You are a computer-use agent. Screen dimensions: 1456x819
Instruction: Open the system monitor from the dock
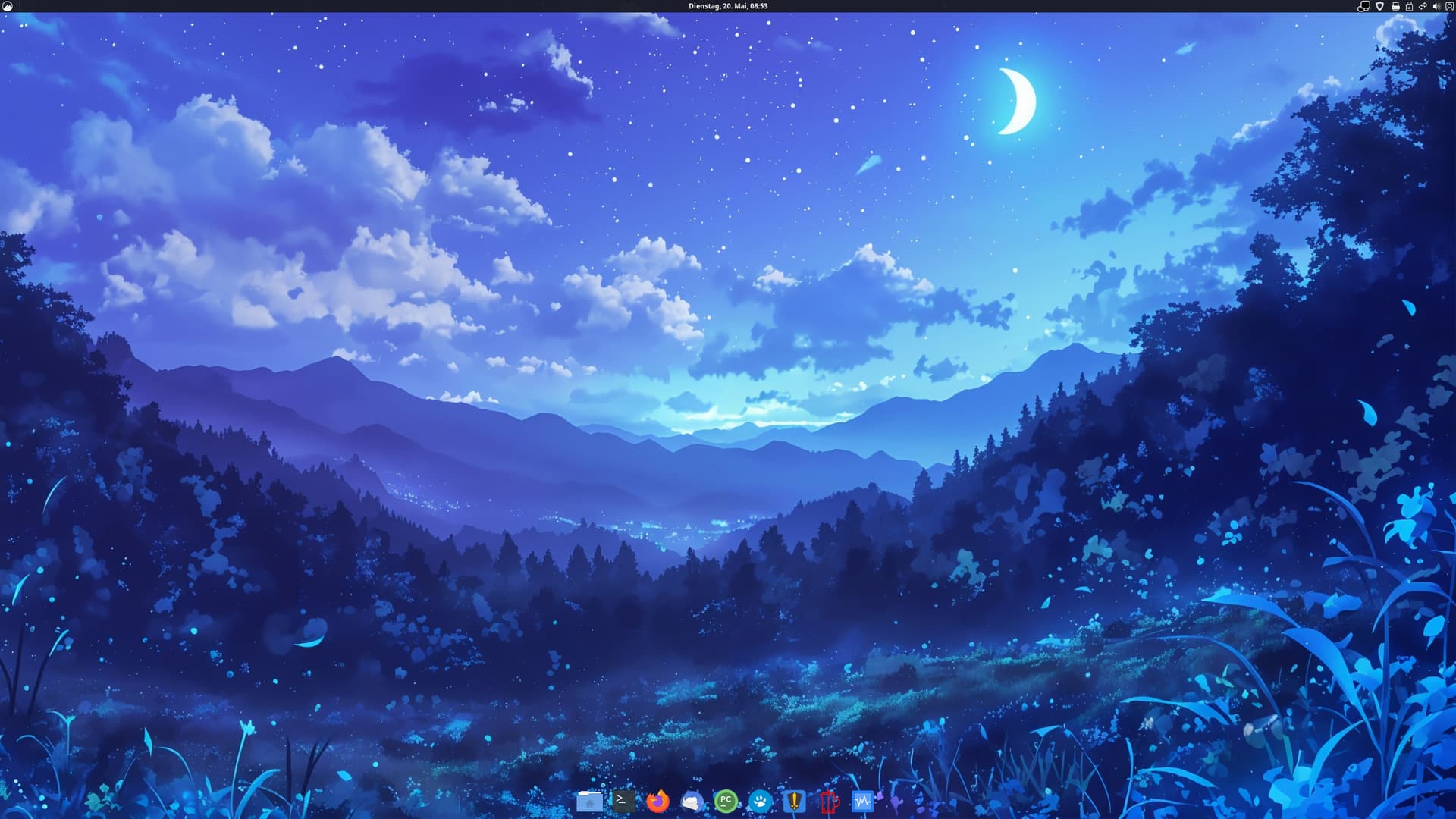click(862, 801)
